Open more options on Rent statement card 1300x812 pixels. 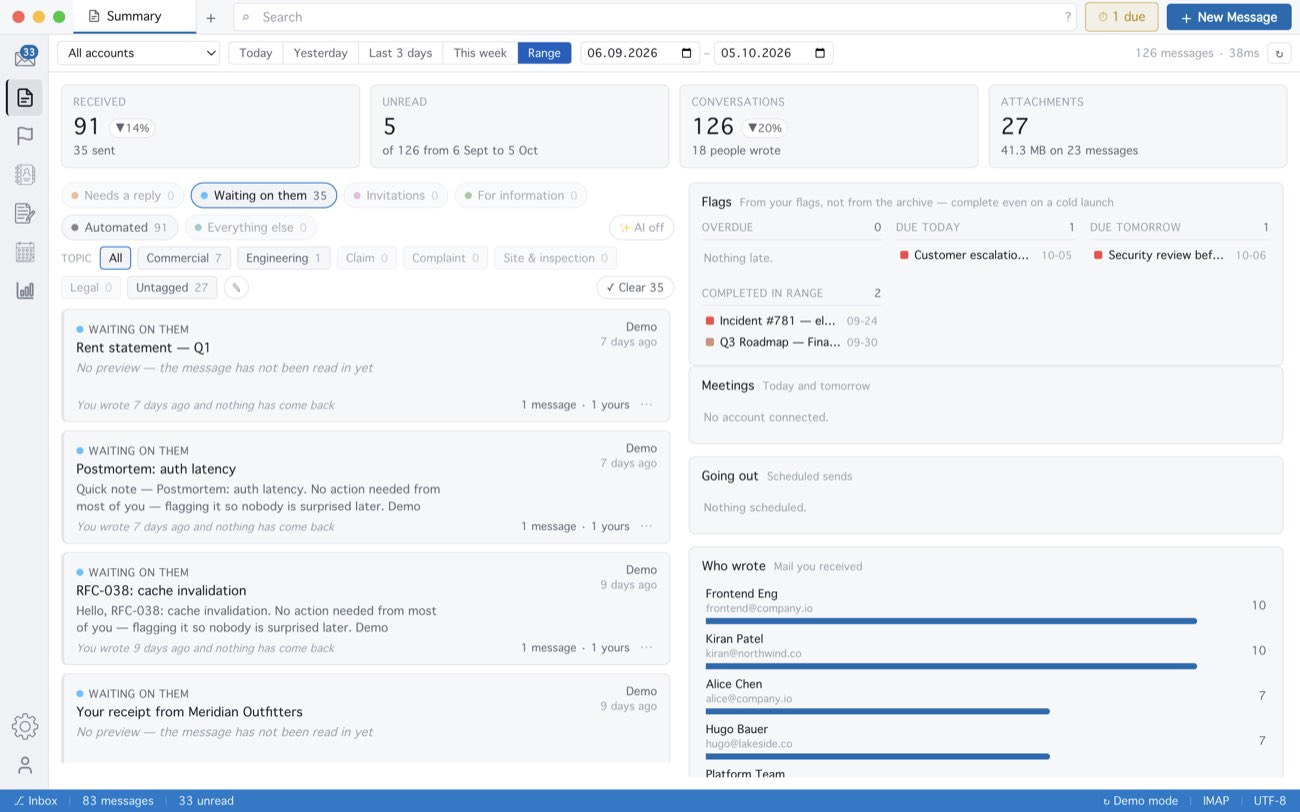point(647,405)
